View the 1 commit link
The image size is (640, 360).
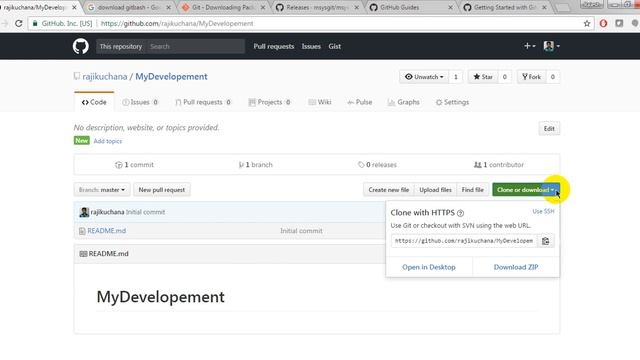(x=134, y=165)
